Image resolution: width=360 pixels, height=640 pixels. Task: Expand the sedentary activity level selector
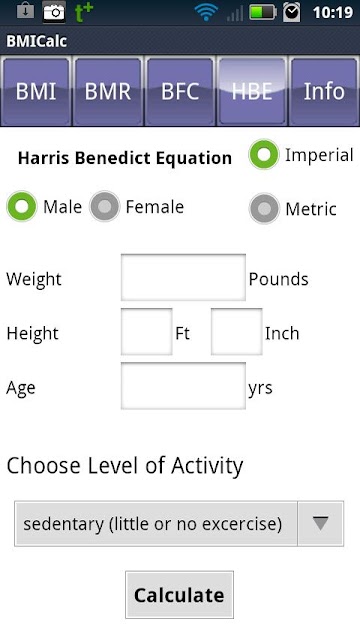(179, 524)
